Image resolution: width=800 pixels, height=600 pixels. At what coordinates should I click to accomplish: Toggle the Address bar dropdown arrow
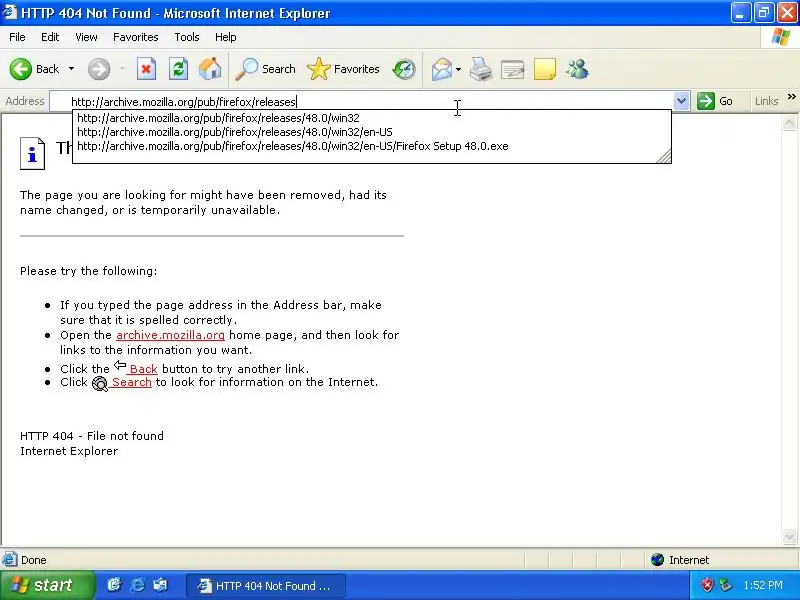click(681, 101)
